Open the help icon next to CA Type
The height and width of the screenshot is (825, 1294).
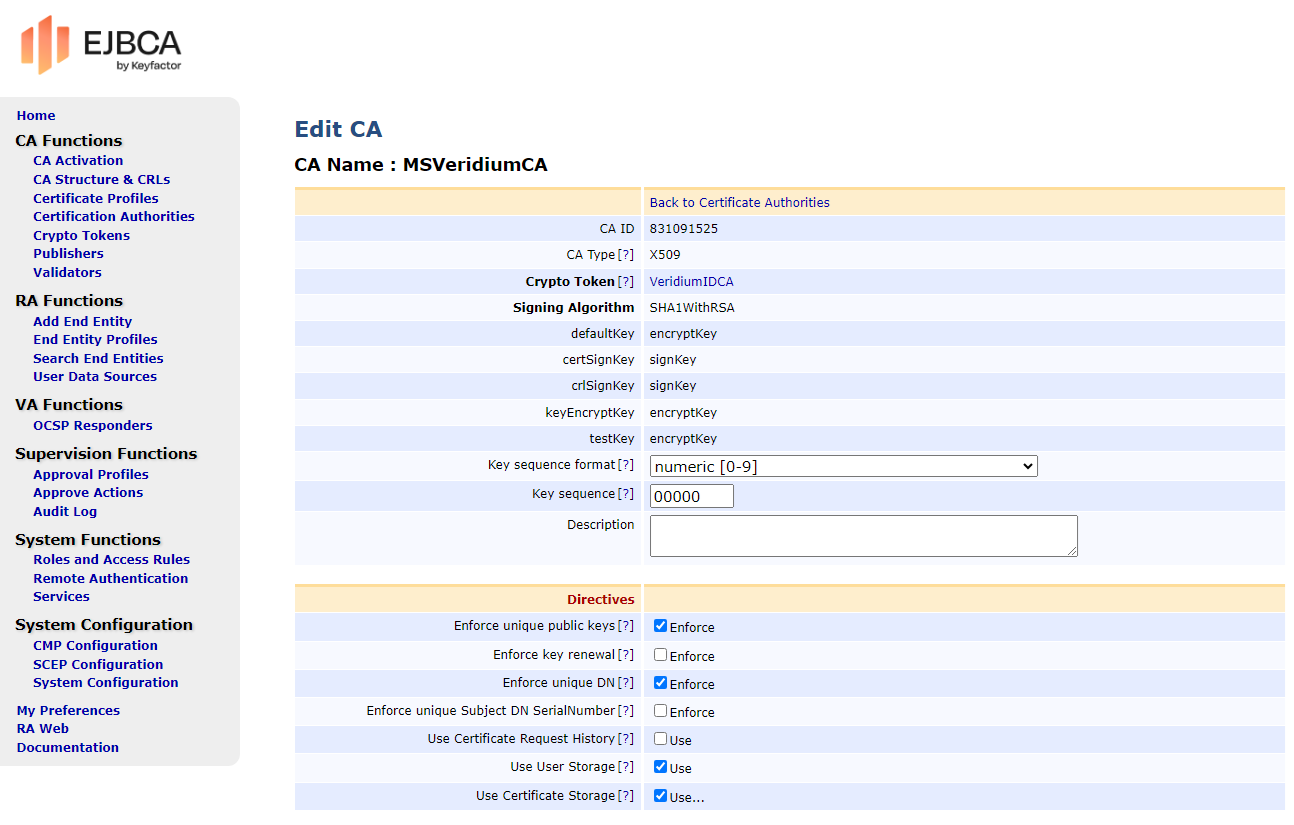(628, 254)
